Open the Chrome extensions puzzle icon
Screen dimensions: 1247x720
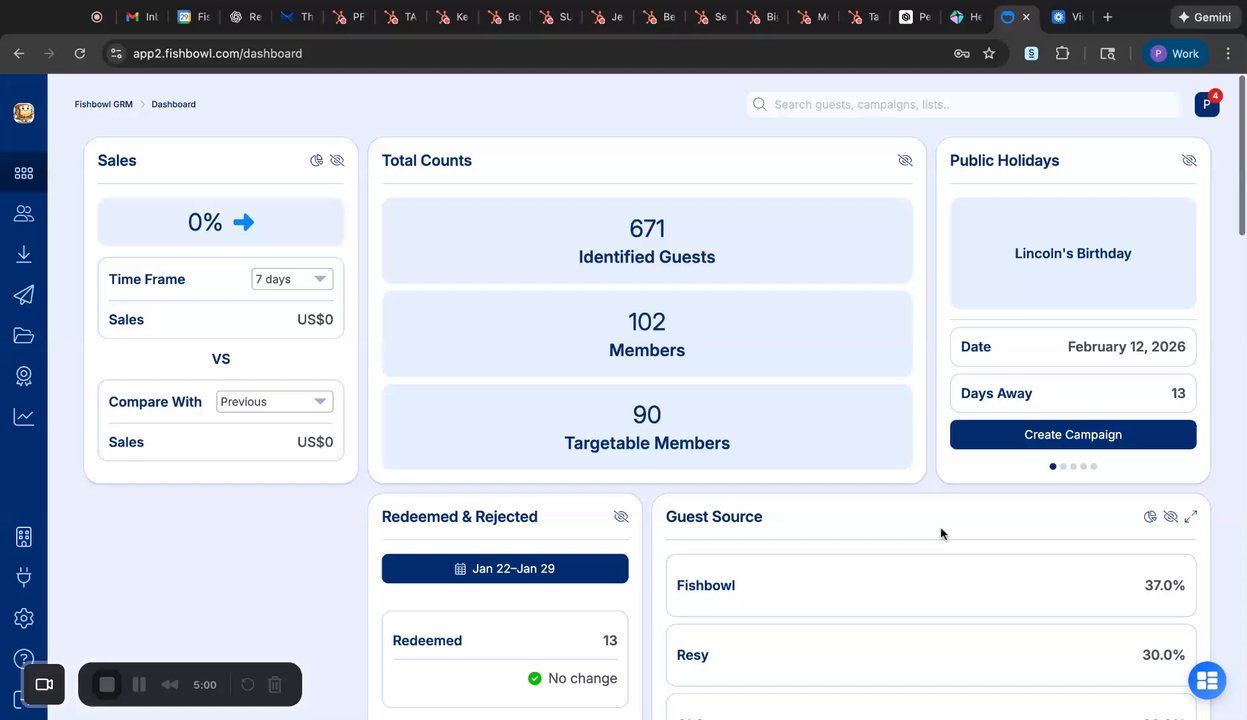1063,53
